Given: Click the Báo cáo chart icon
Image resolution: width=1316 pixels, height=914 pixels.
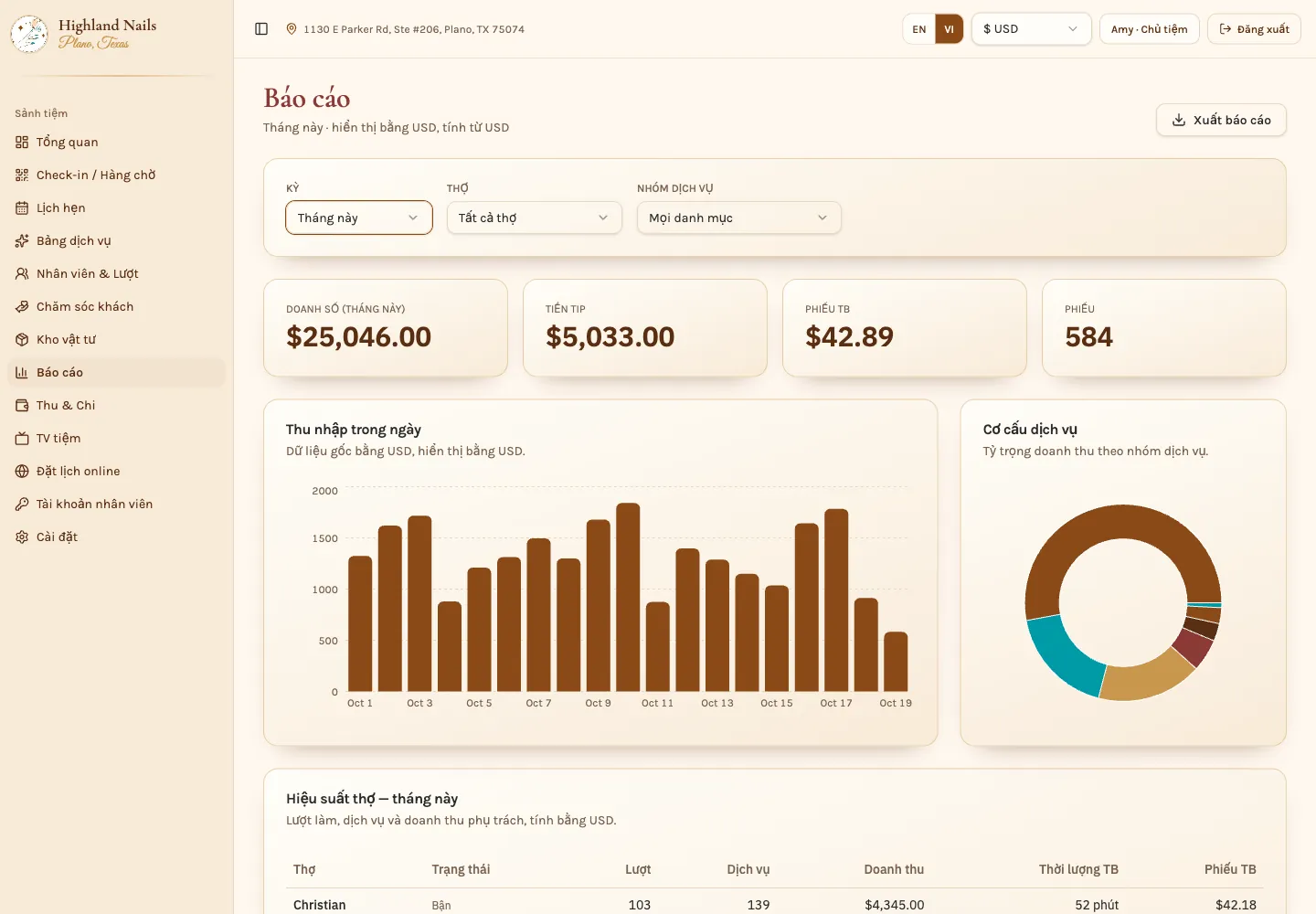Looking at the screenshot, I should pyautogui.click(x=22, y=373).
